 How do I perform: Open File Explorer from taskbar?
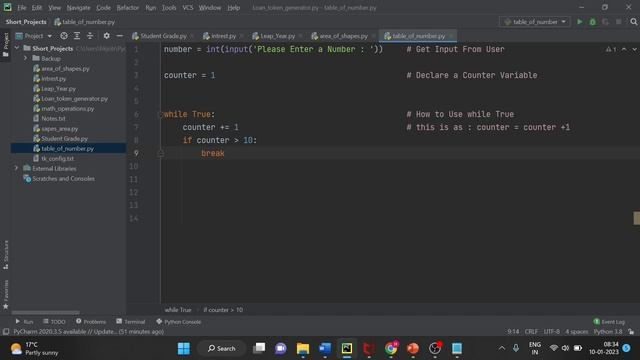(303, 349)
